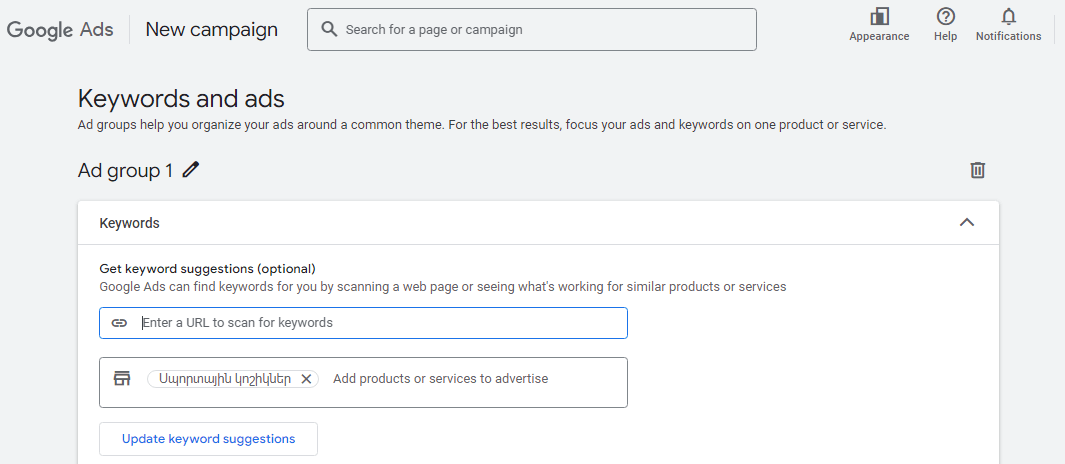Click the storefront icon in the products box
This screenshot has width=1065, height=464.
tap(122, 378)
